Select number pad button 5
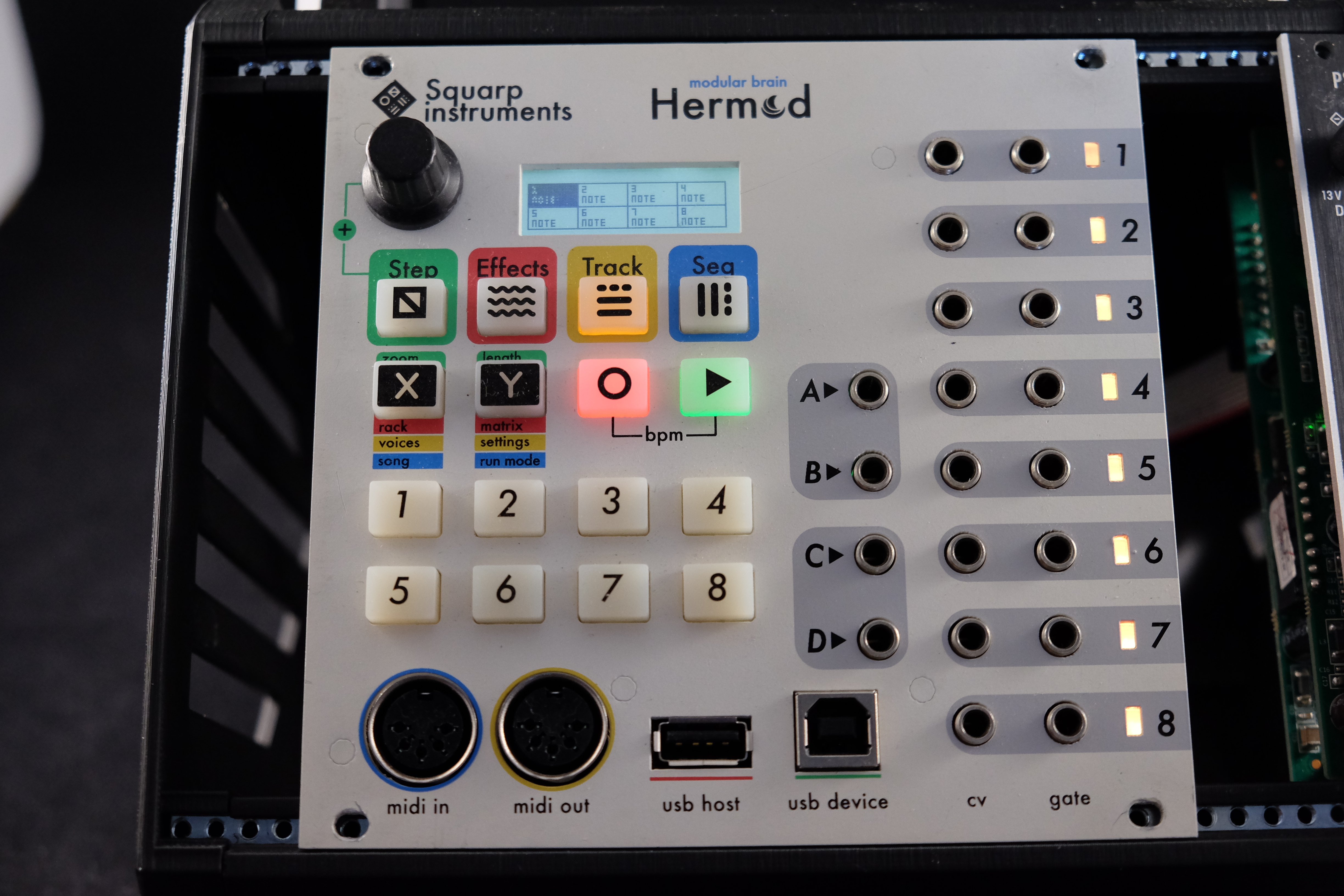 tap(403, 594)
